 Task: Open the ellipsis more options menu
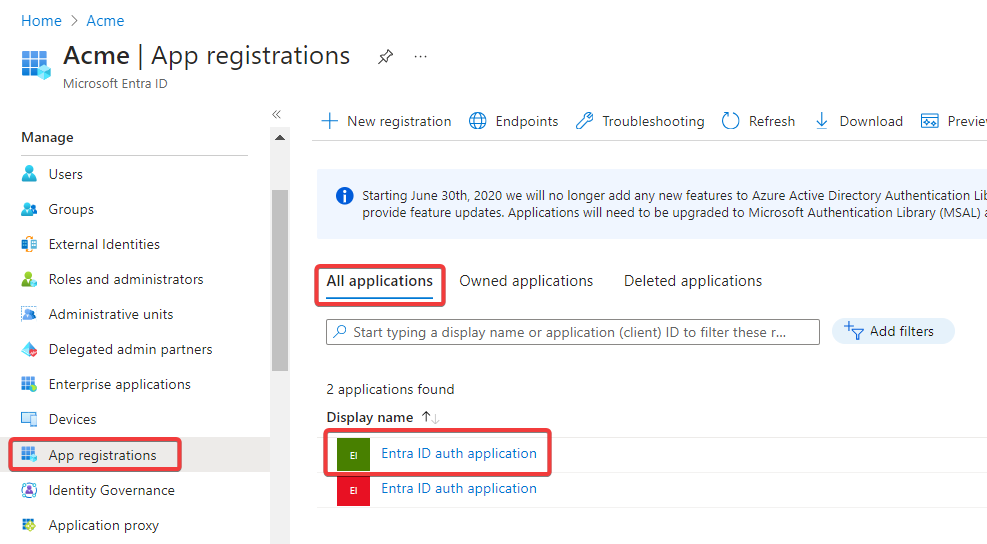[x=420, y=57]
